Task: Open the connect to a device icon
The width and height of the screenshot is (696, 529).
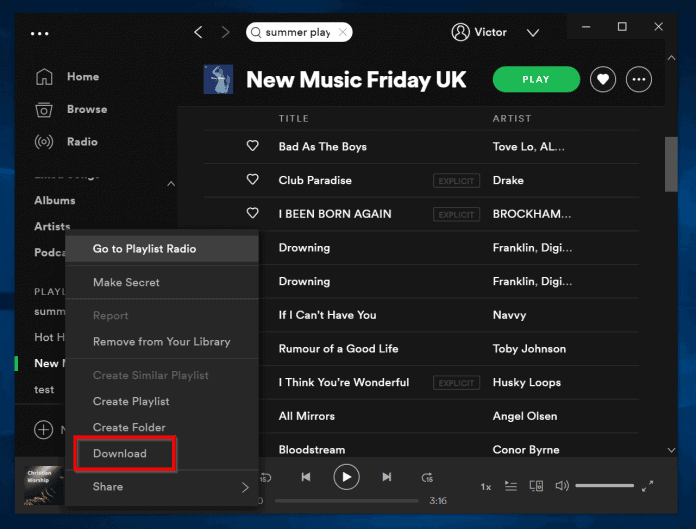Action: coord(536,486)
